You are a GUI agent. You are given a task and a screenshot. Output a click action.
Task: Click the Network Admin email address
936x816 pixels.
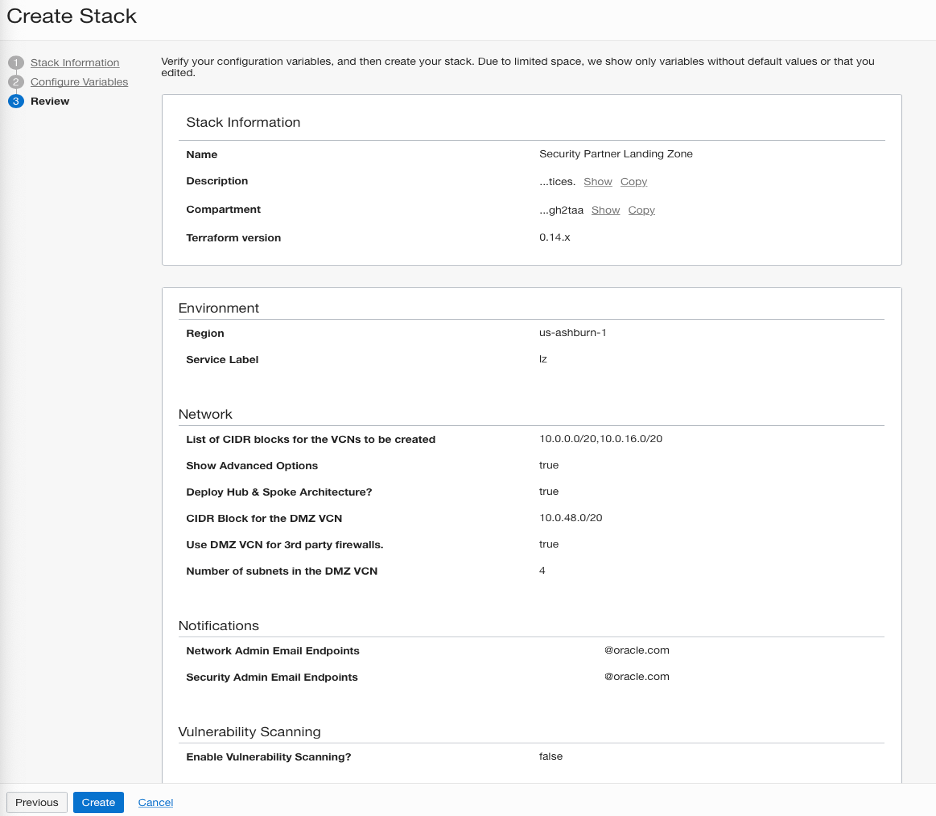[x=603, y=650]
